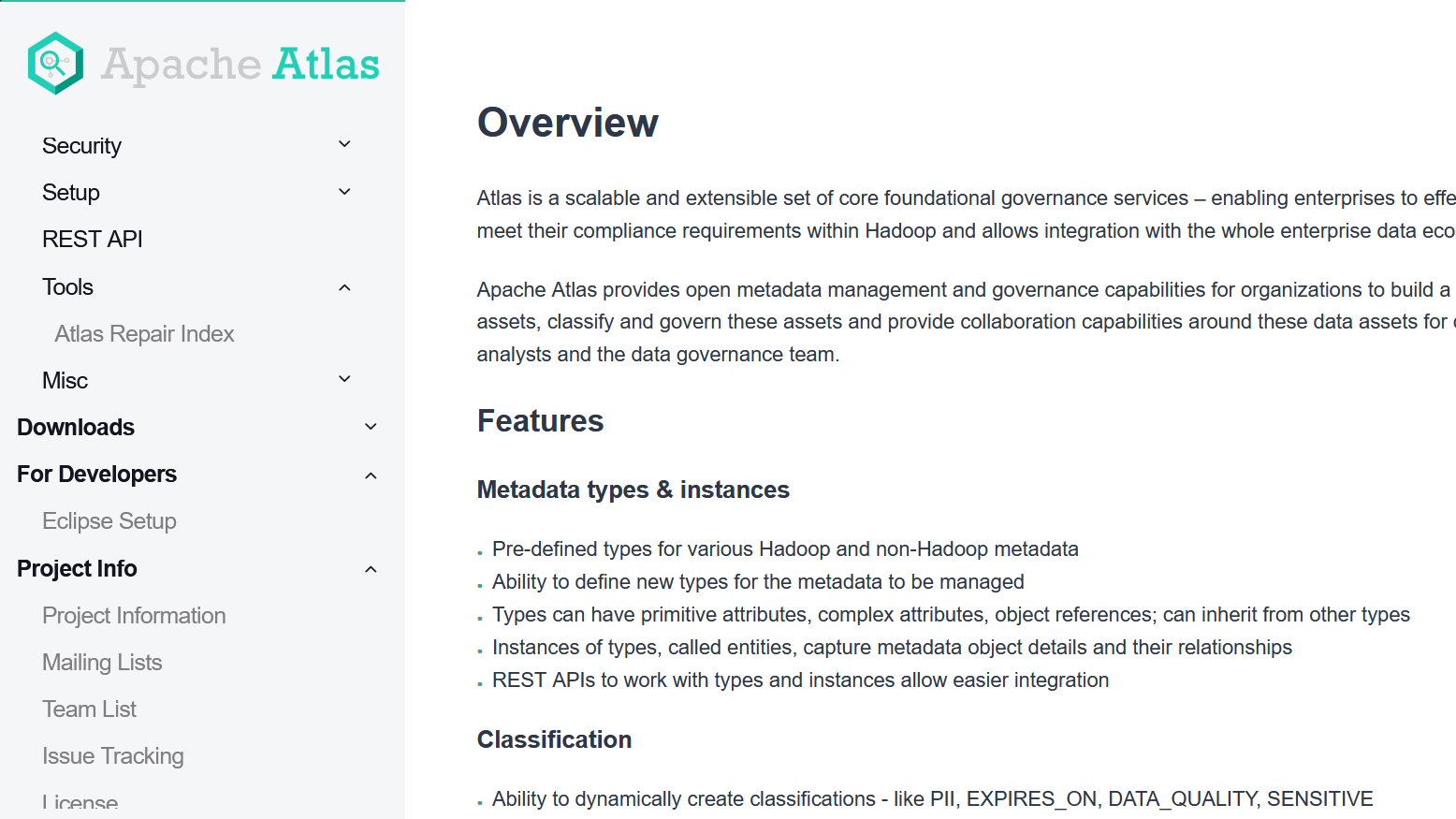
Task: Collapse the Project Info section
Action: (371, 569)
